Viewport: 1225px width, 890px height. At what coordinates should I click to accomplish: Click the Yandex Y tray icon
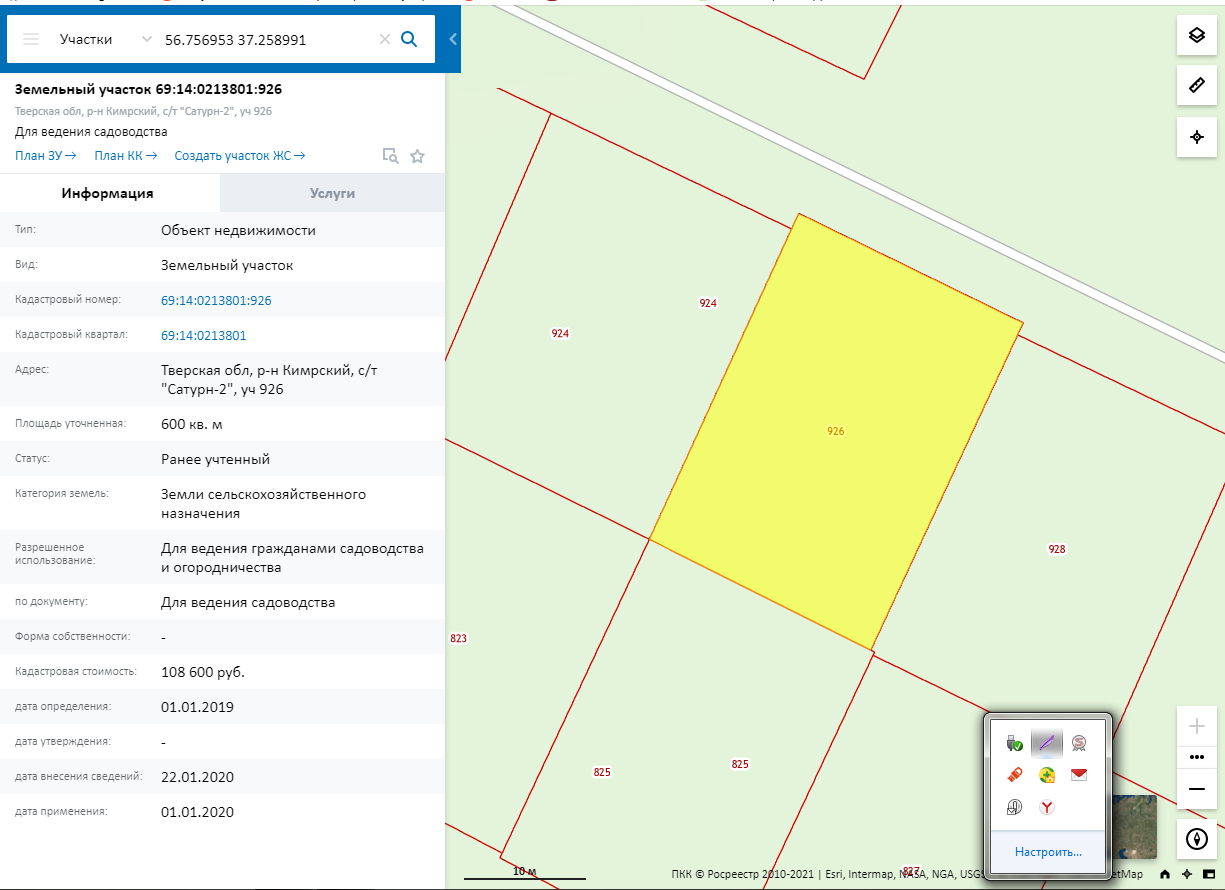click(1047, 807)
